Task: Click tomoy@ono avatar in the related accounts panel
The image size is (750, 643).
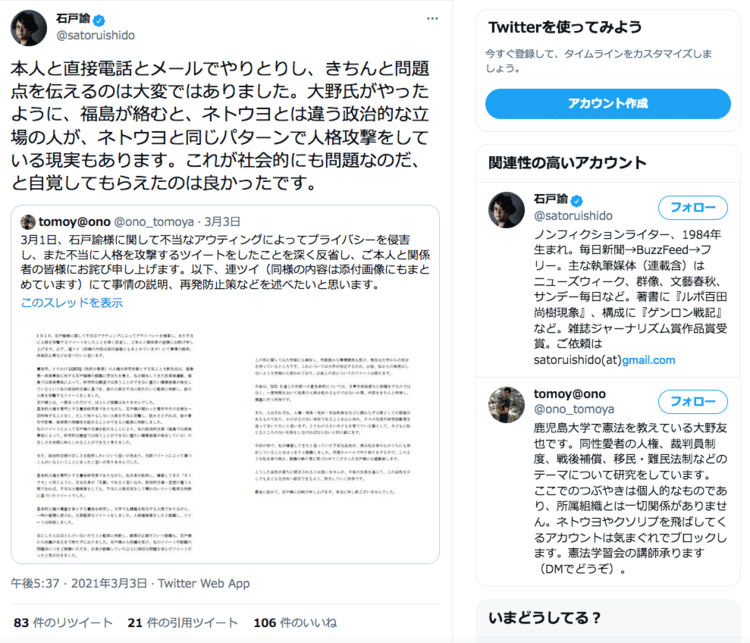Action: [x=506, y=405]
